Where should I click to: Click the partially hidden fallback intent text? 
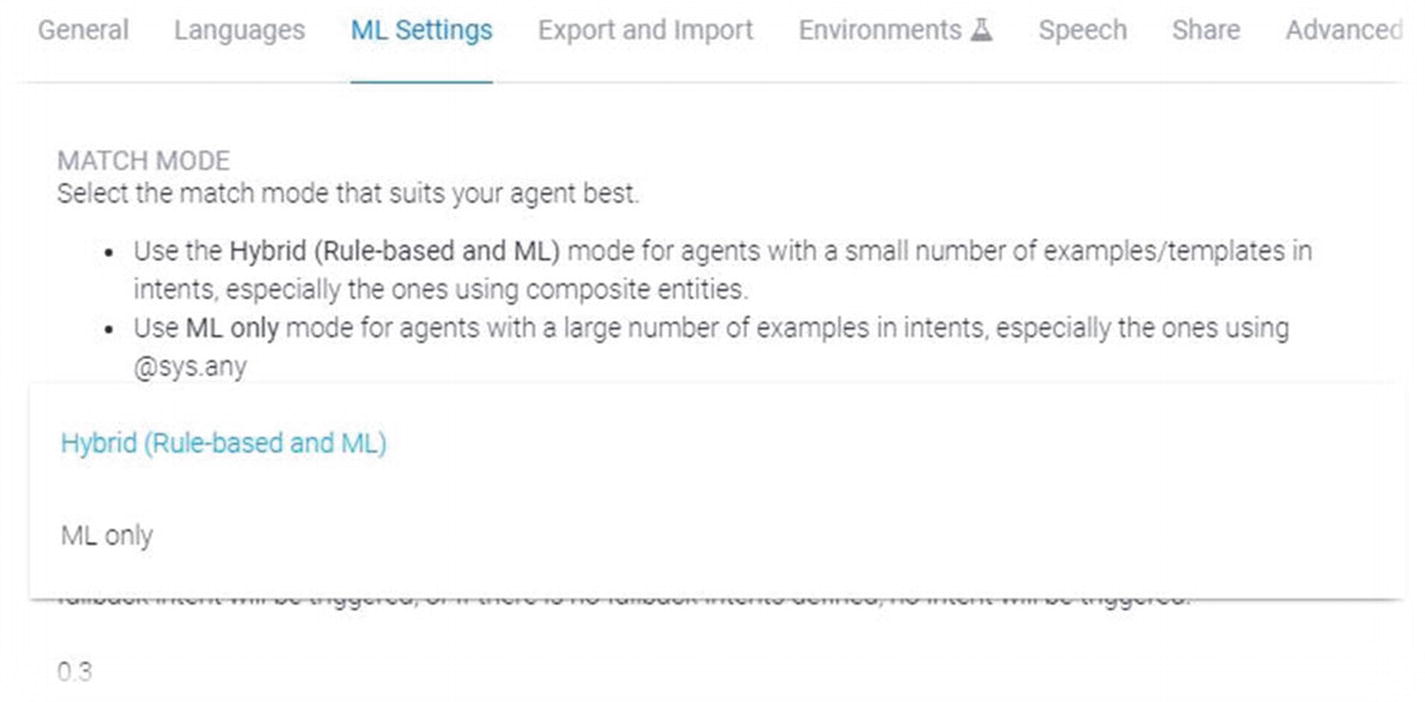624,597
